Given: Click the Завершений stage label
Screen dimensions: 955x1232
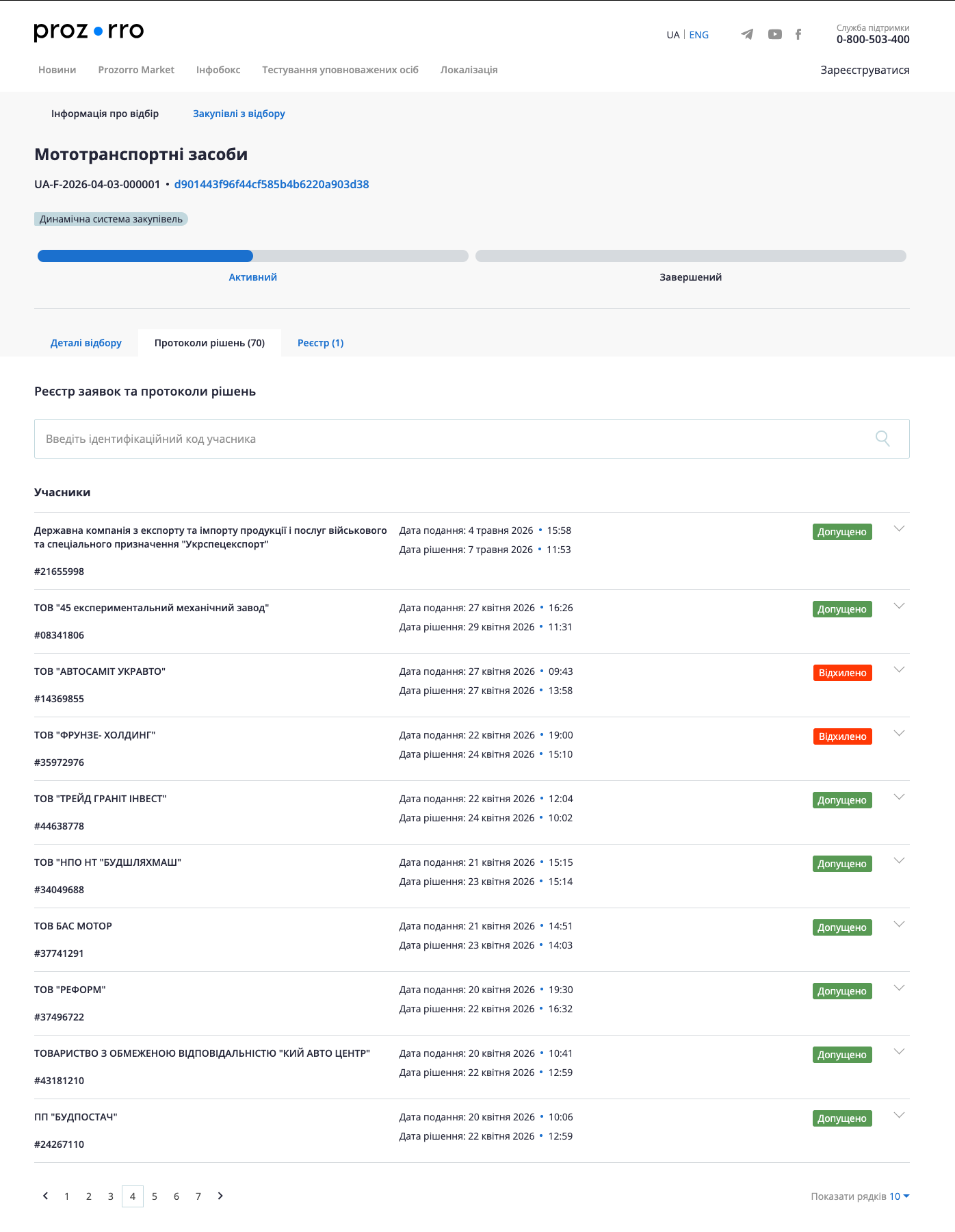Looking at the screenshot, I should 691,277.
